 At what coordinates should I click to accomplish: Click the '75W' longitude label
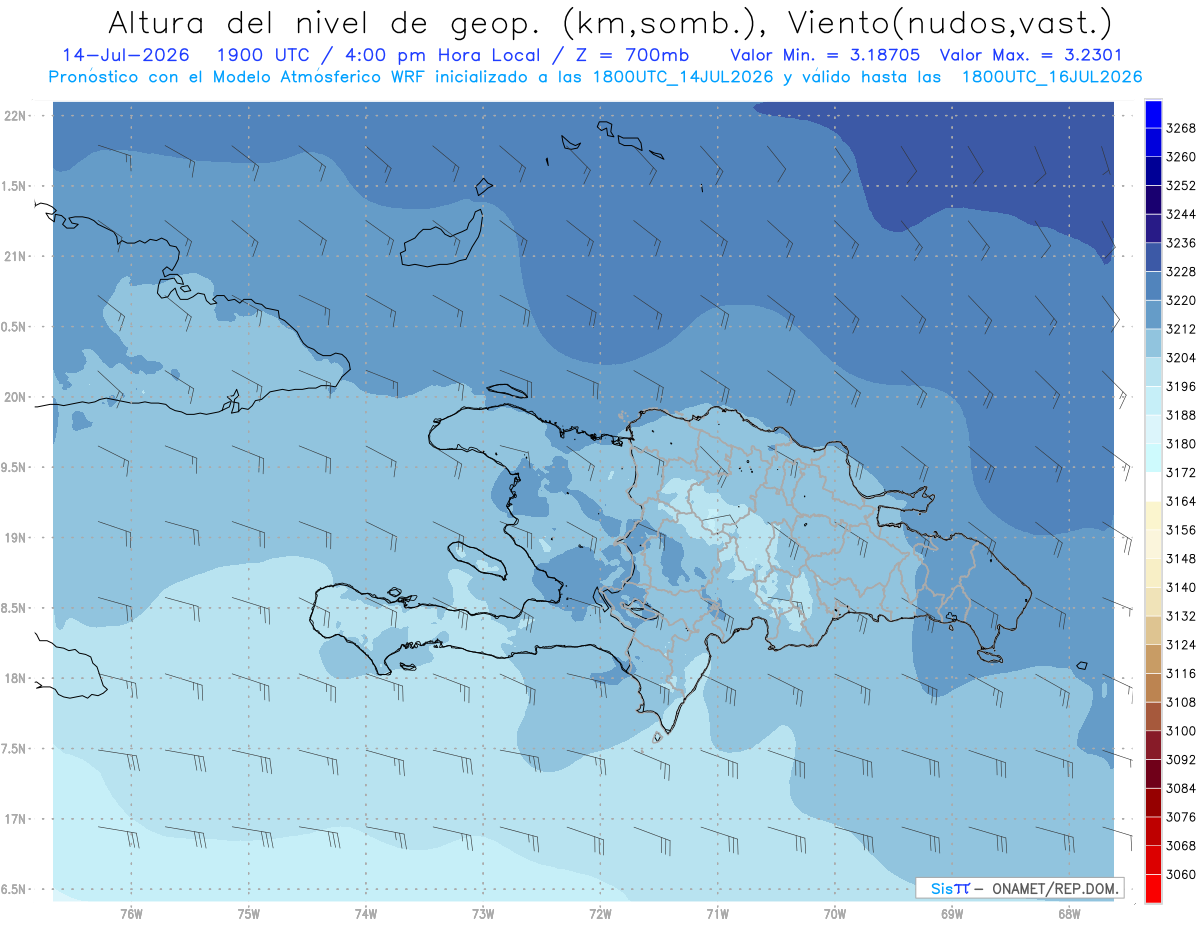248,914
